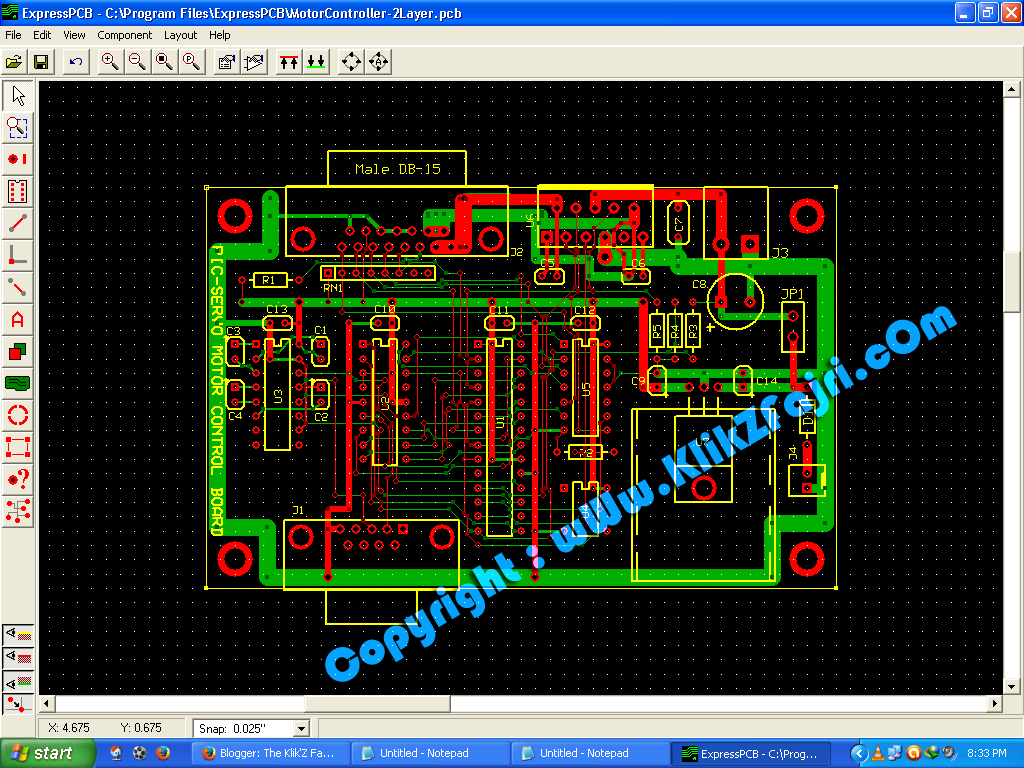
Task: Switch to second Untitled - Notepad taskbar button
Action: point(590,754)
